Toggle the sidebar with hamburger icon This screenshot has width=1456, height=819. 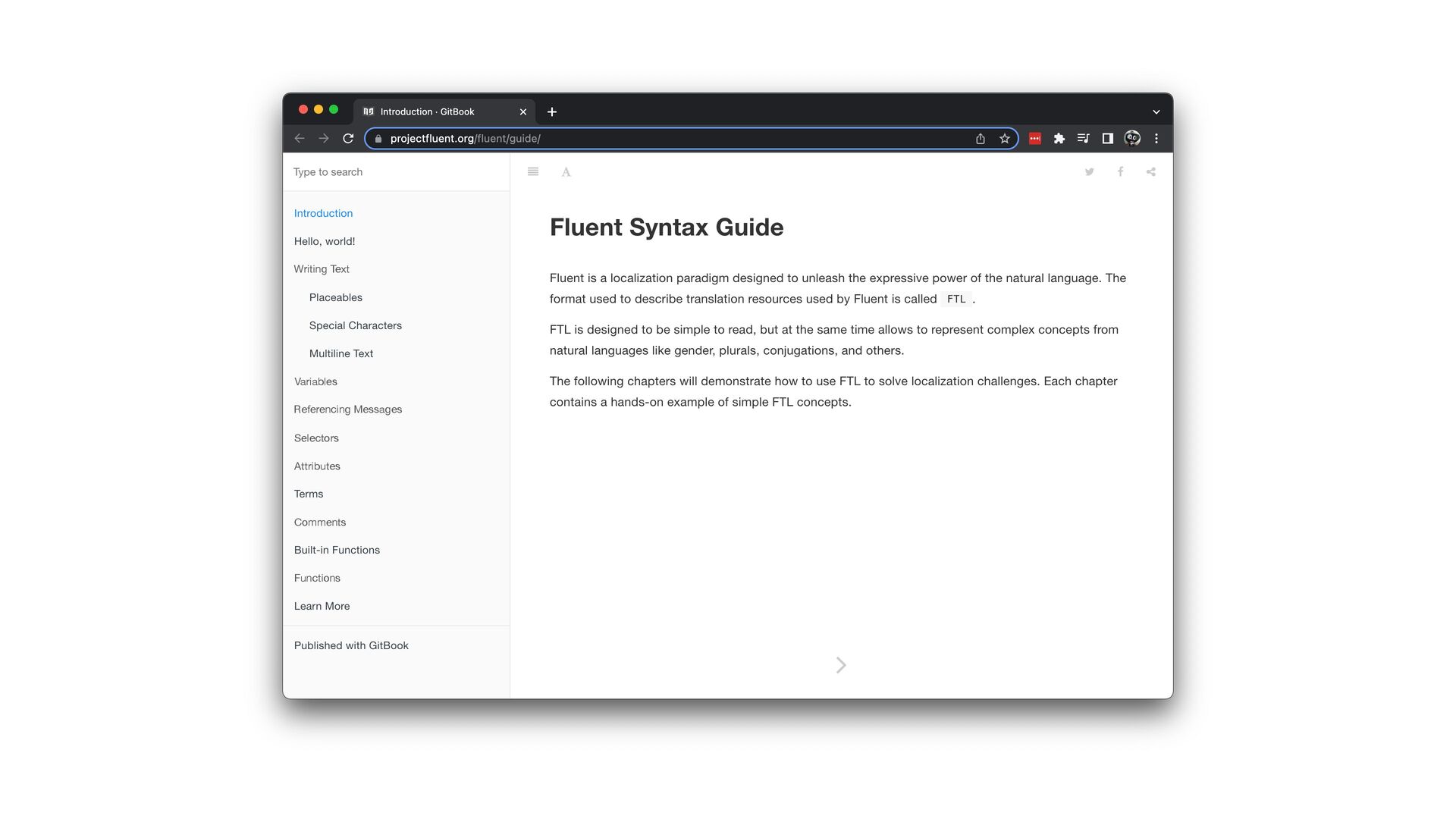point(533,172)
